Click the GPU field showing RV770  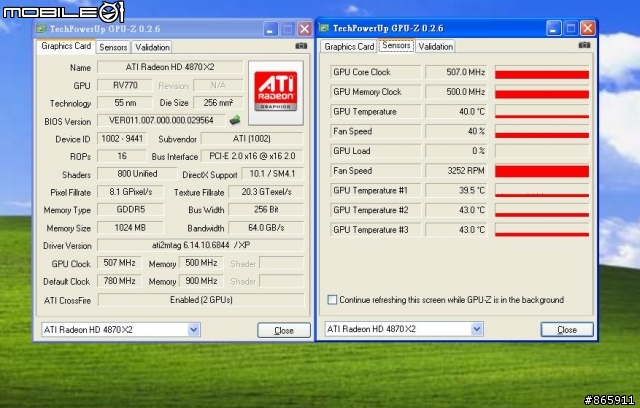tap(125, 85)
